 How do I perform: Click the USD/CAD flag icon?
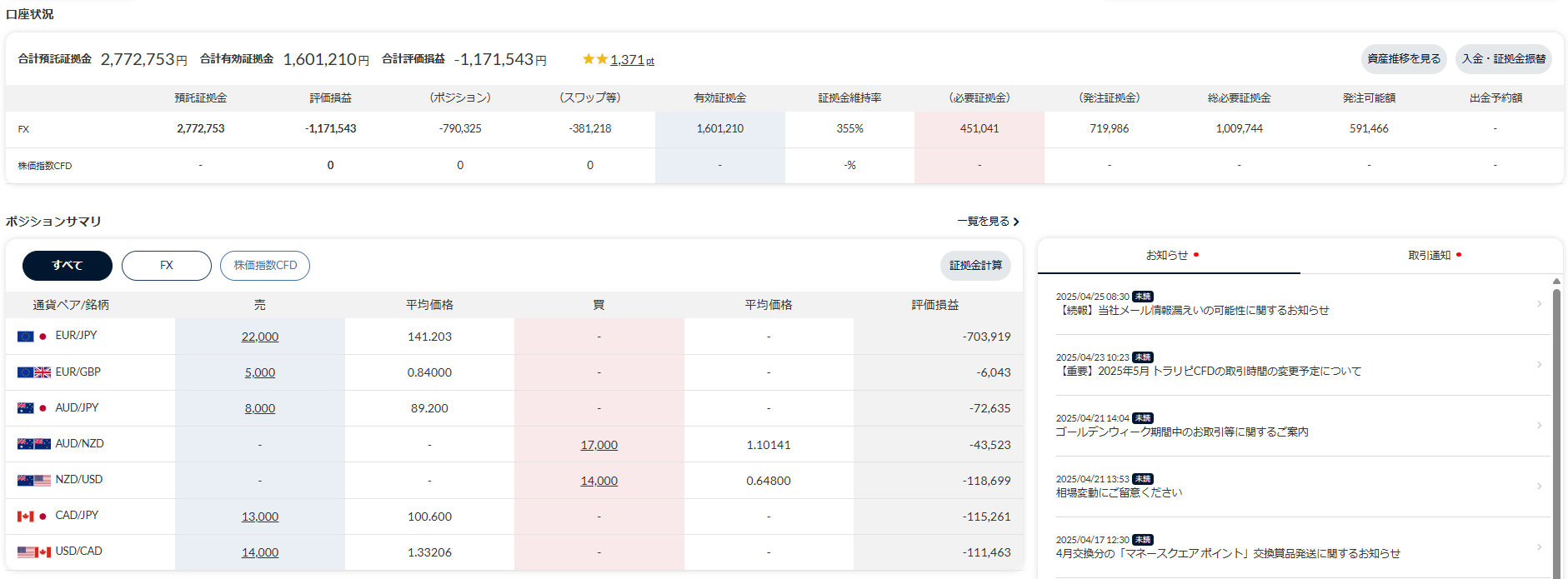[x=33, y=552]
